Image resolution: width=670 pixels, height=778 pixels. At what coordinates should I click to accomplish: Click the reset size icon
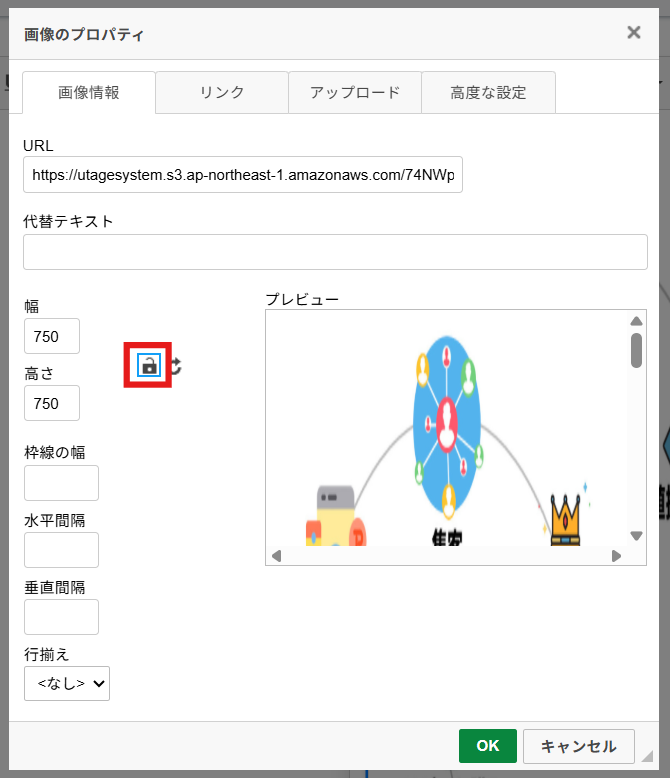pyautogui.click(x=176, y=366)
